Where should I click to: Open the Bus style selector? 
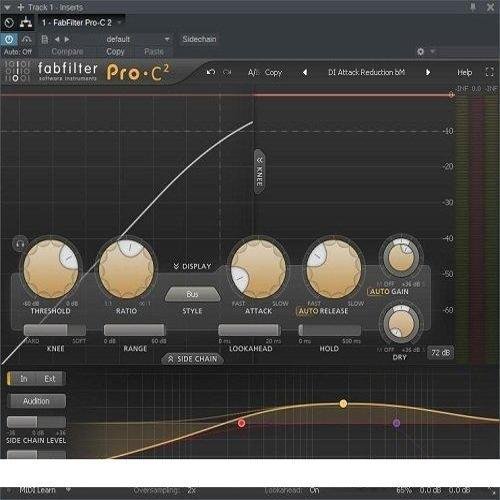(192, 294)
